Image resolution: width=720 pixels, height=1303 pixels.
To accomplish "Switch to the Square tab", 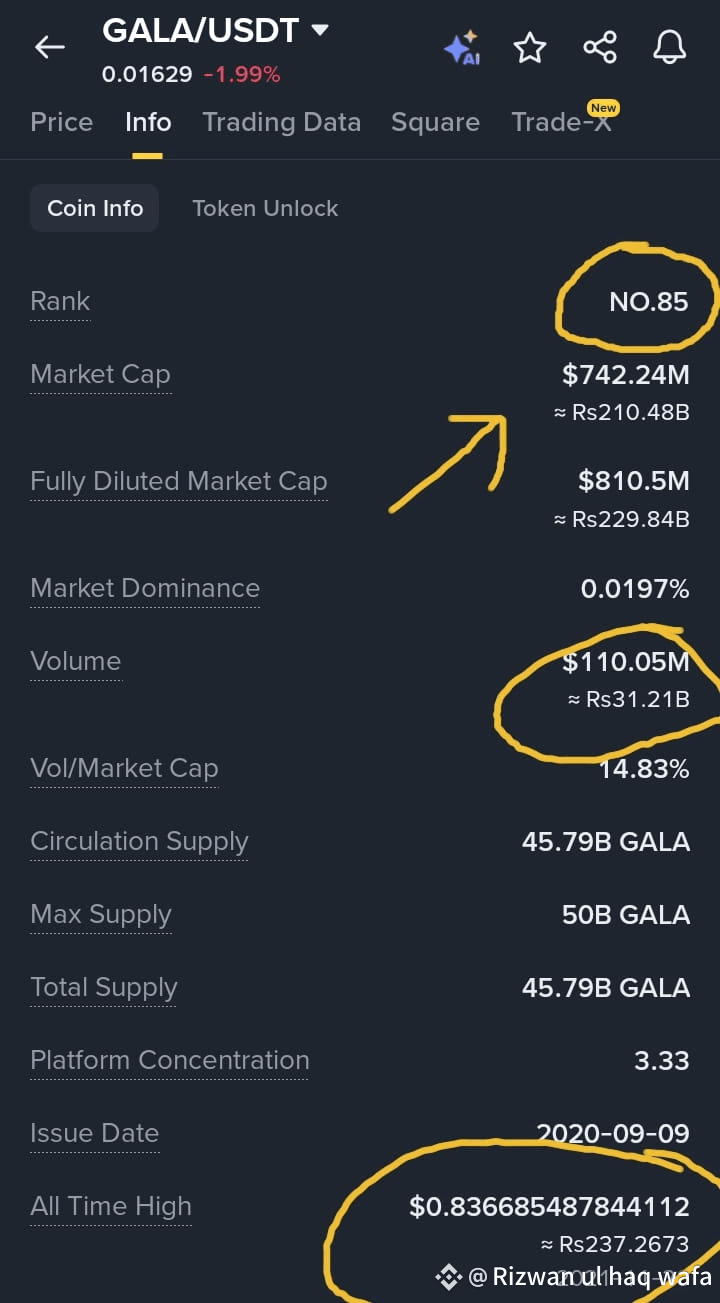I will coord(435,122).
